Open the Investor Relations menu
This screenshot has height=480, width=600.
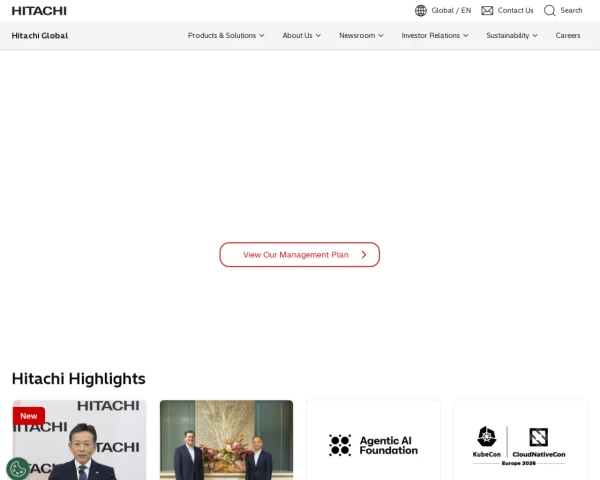point(430,36)
